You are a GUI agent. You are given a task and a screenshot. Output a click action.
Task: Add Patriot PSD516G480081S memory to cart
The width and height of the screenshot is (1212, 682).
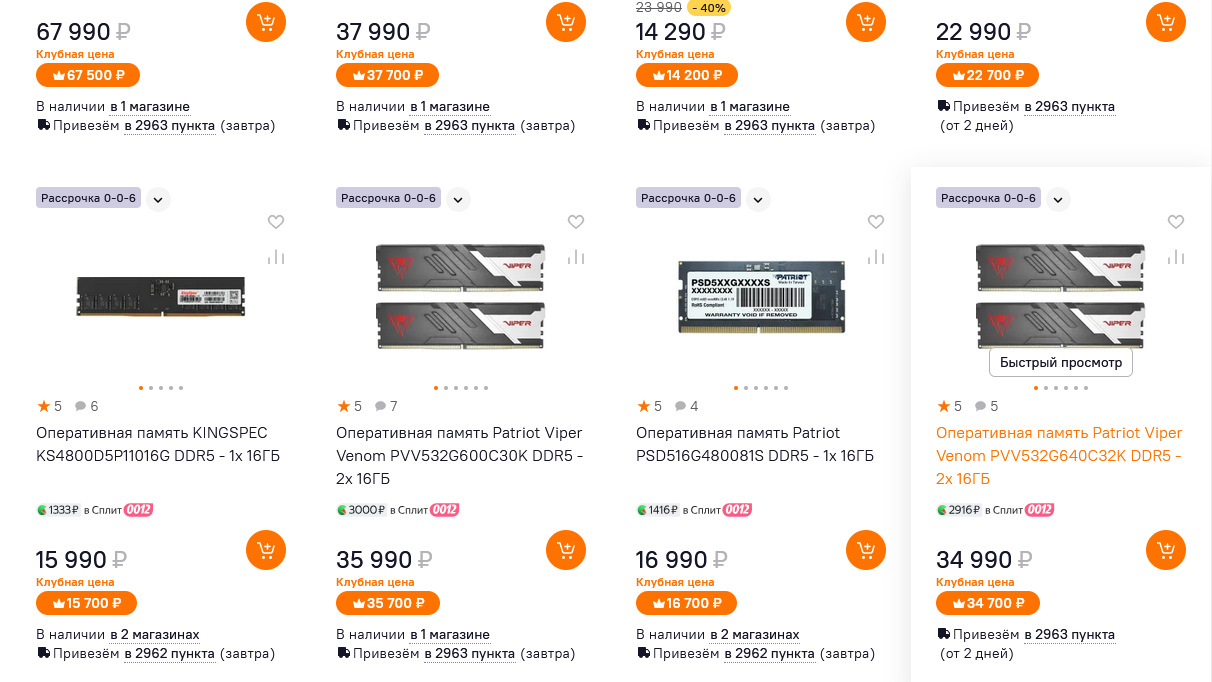pos(866,550)
